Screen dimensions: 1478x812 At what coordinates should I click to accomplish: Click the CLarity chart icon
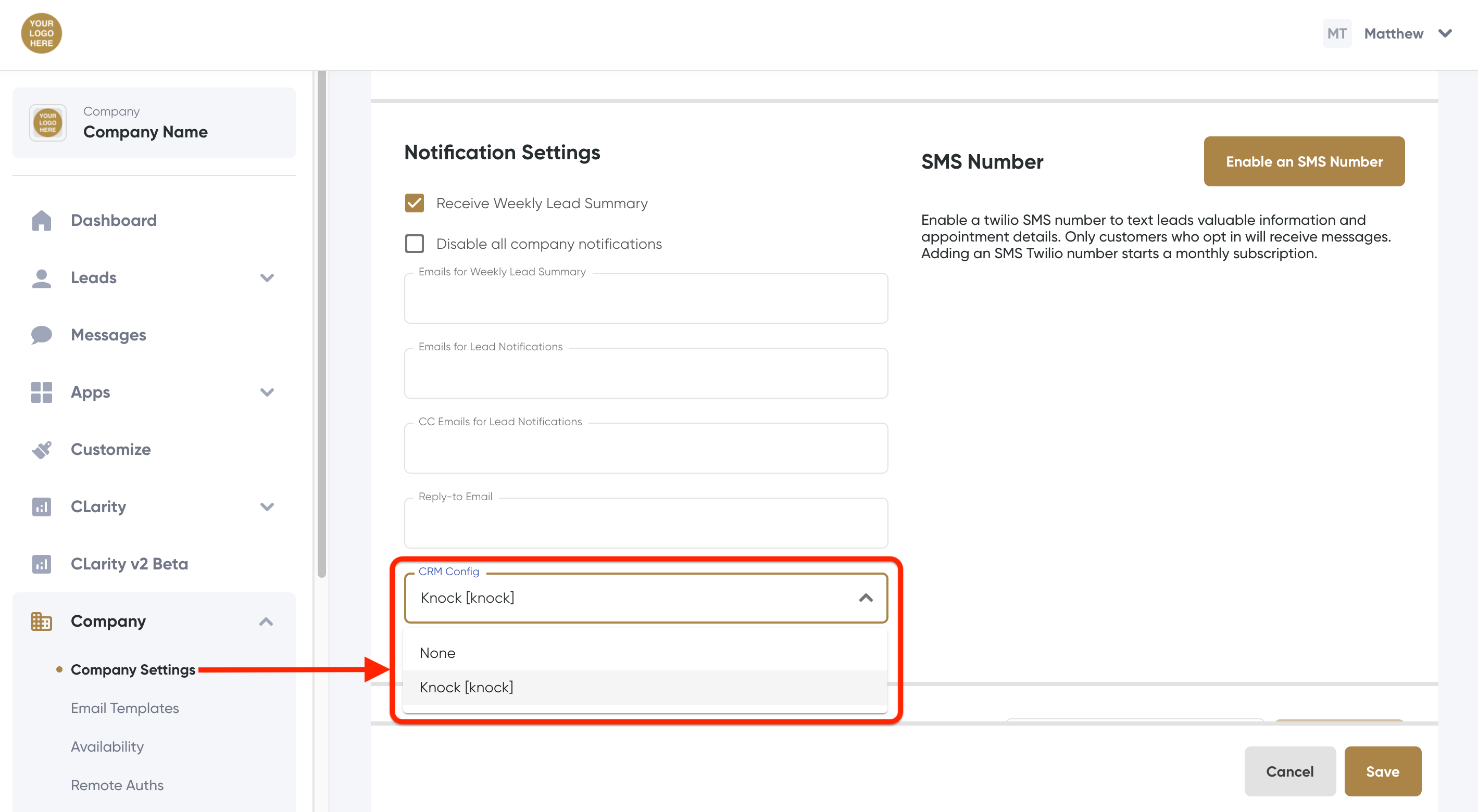(41, 507)
